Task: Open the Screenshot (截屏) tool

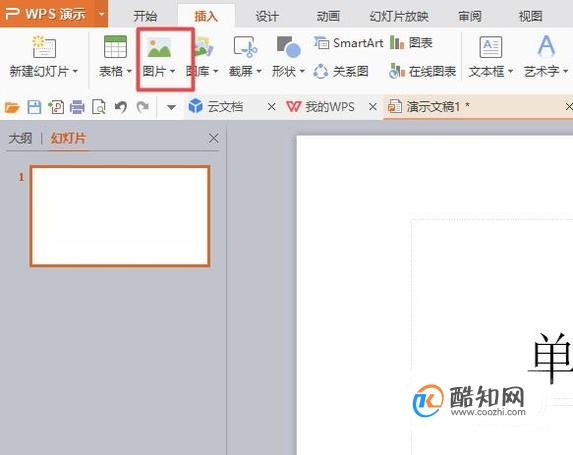Action: [x=246, y=47]
